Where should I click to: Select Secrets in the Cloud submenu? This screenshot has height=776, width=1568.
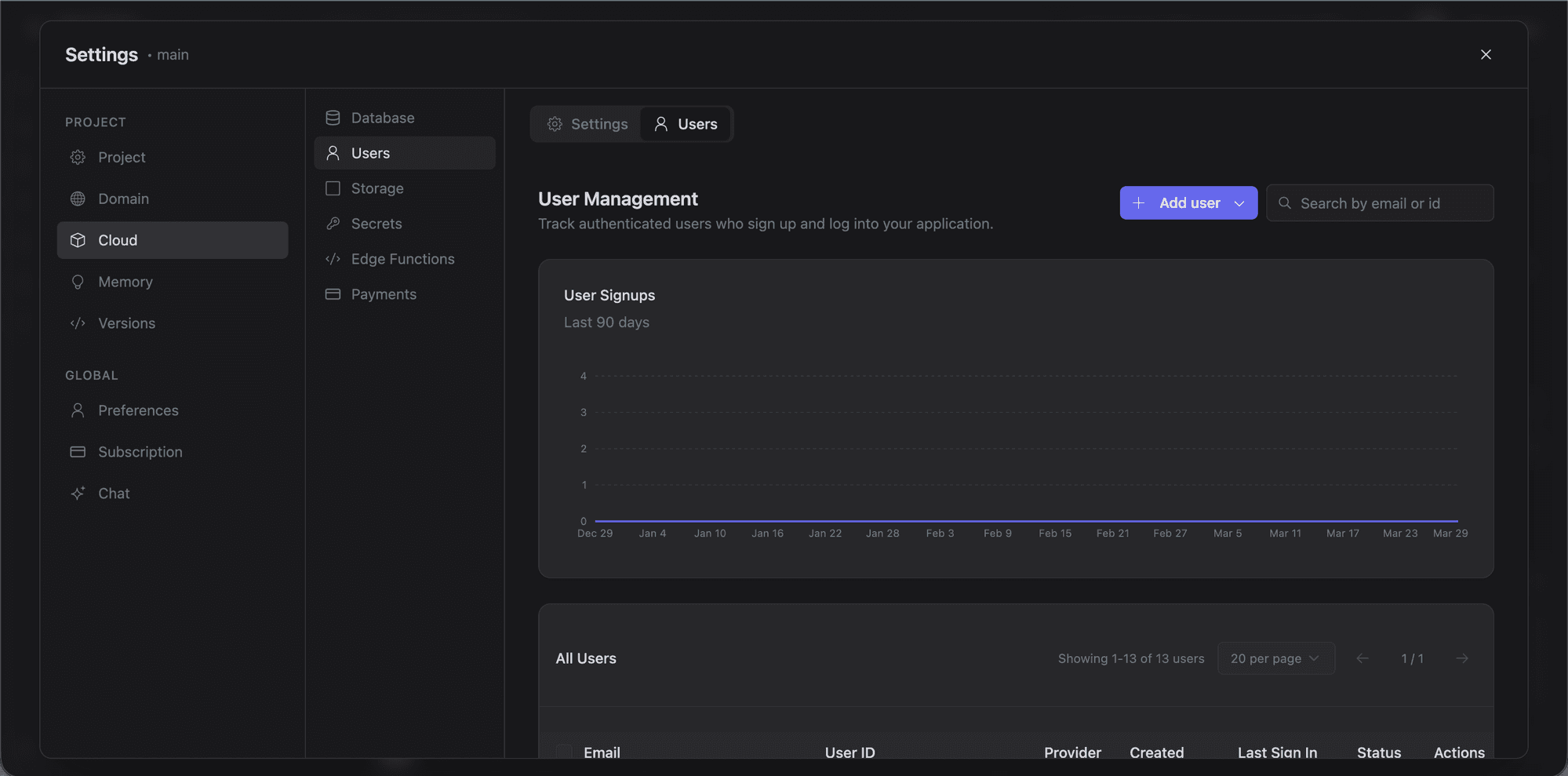405,224
